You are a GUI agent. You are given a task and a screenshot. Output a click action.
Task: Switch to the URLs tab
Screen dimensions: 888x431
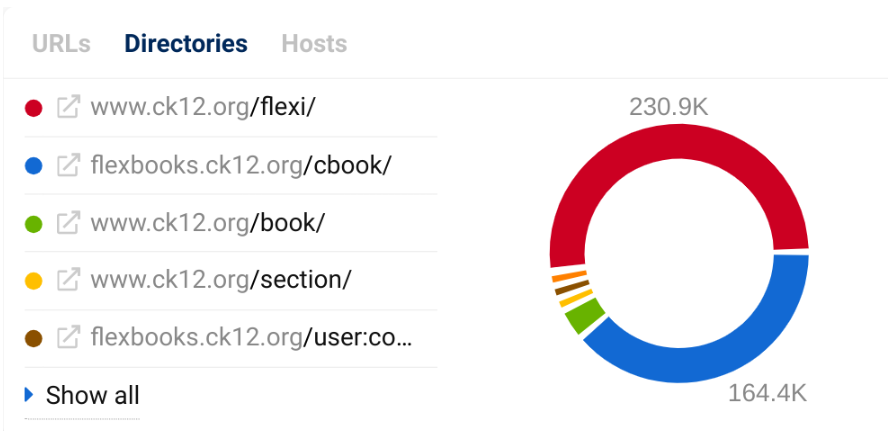pos(61,44)
